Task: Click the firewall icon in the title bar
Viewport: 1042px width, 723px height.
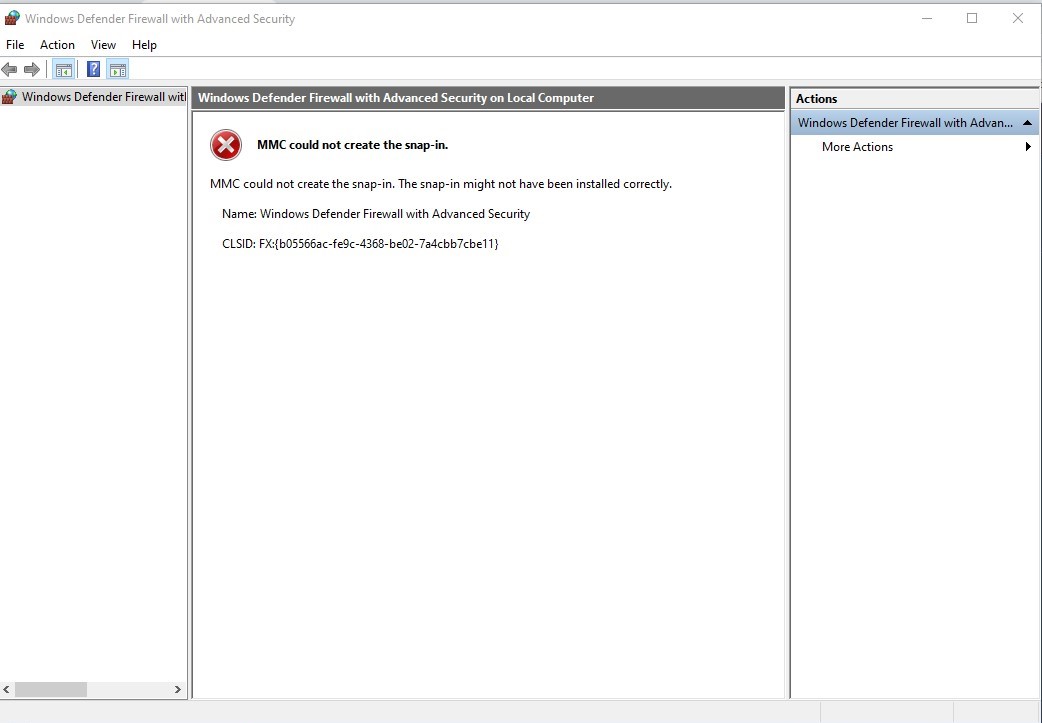Action: 12,18
